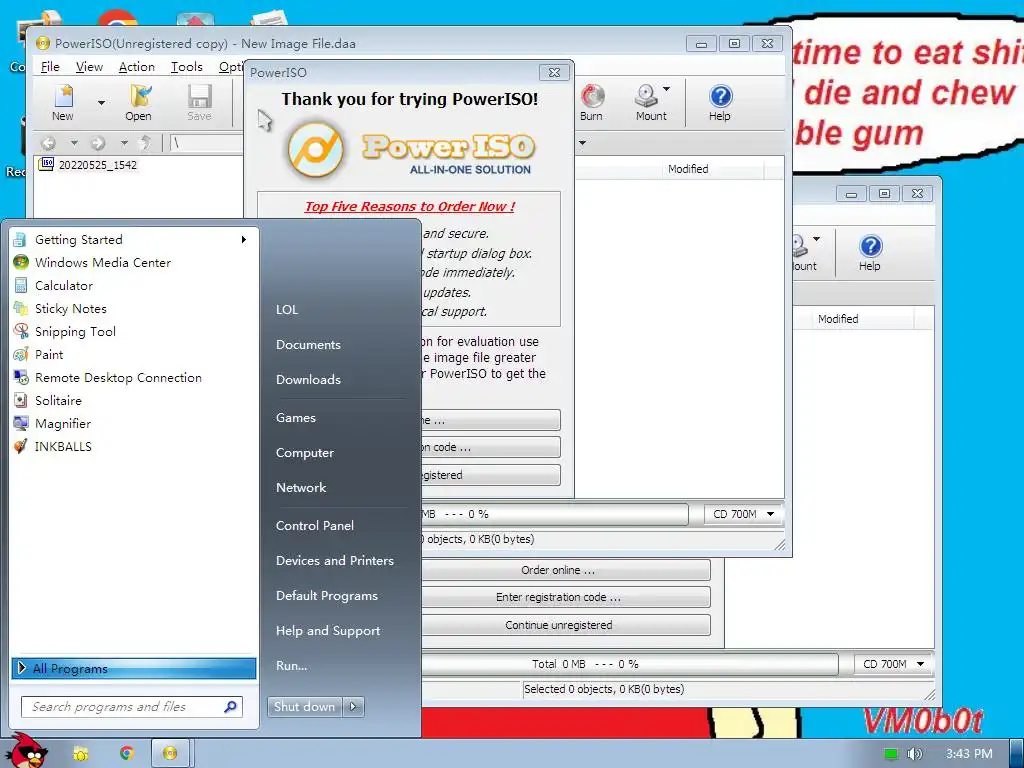Close the PowerISO thank-you dialog
Screen dimensions: 1024x768
[554, 72]
